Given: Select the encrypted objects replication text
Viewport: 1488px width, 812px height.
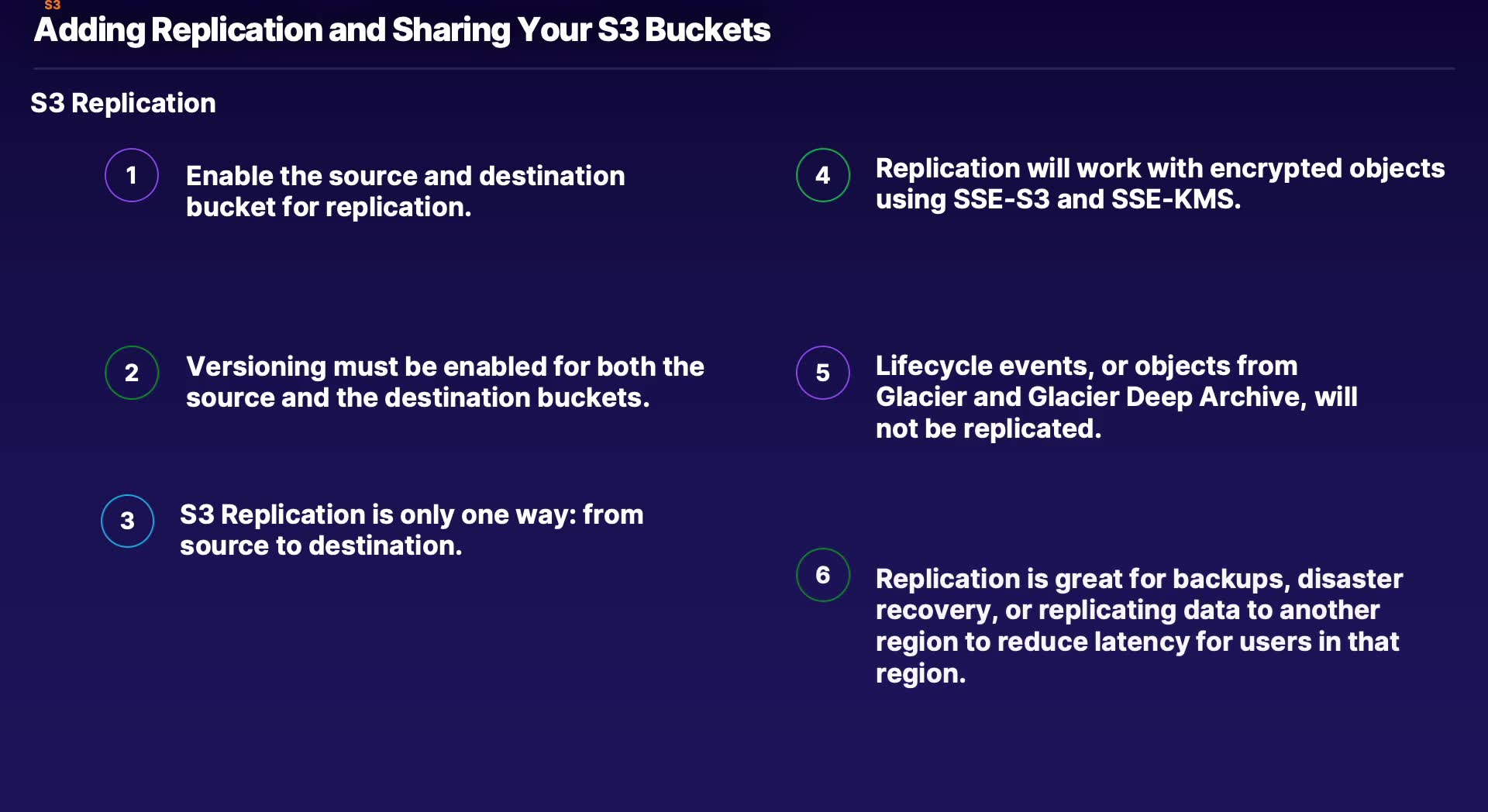Looking at the screenshot, I should pos(1160,184).
